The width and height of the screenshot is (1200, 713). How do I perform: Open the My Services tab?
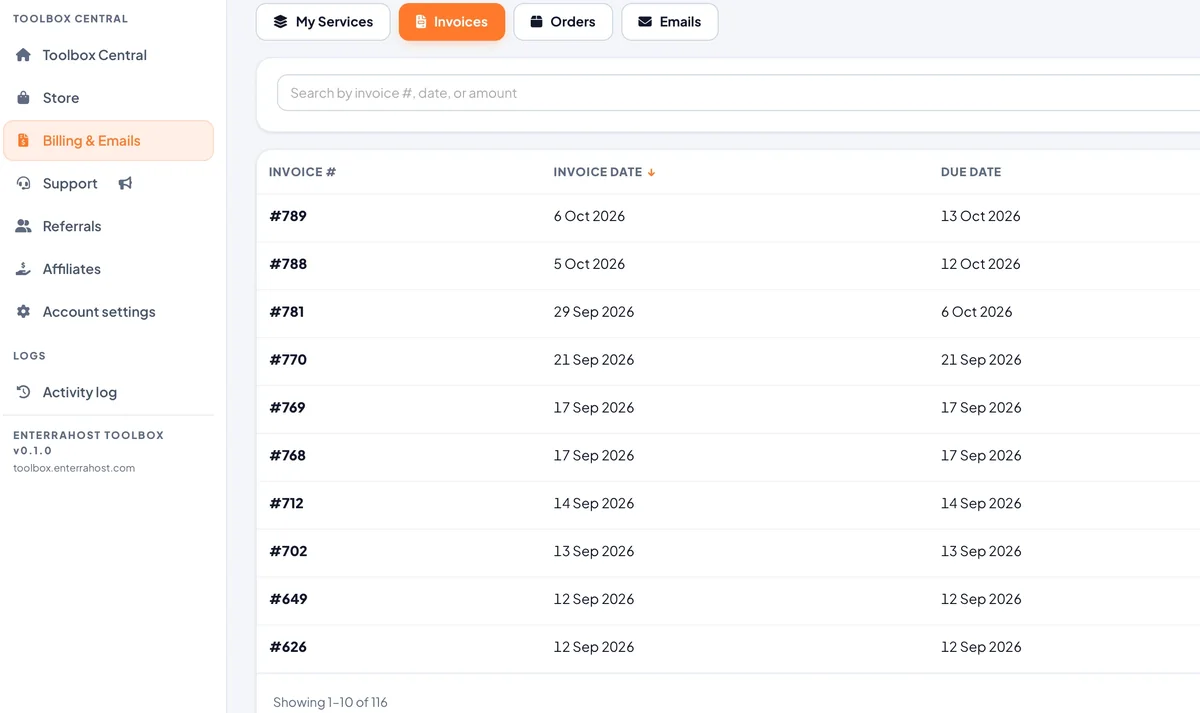(323, 22)
